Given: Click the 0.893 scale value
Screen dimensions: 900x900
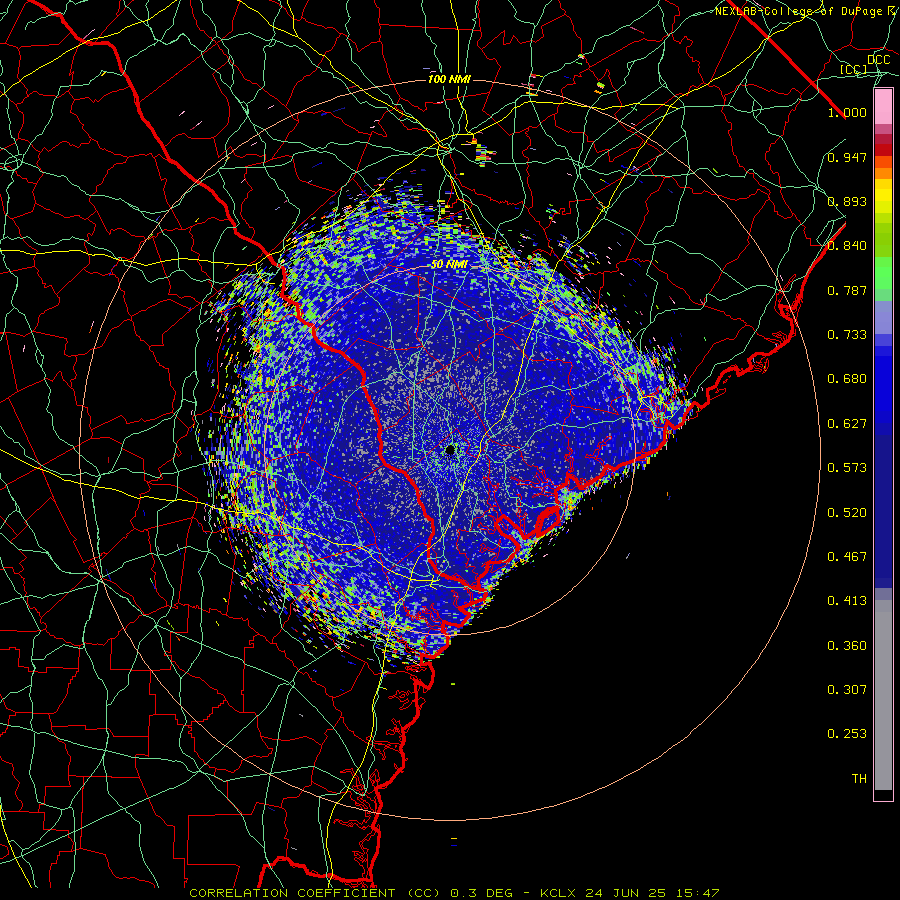Looking at the screenshot, I should click(847, 201).
